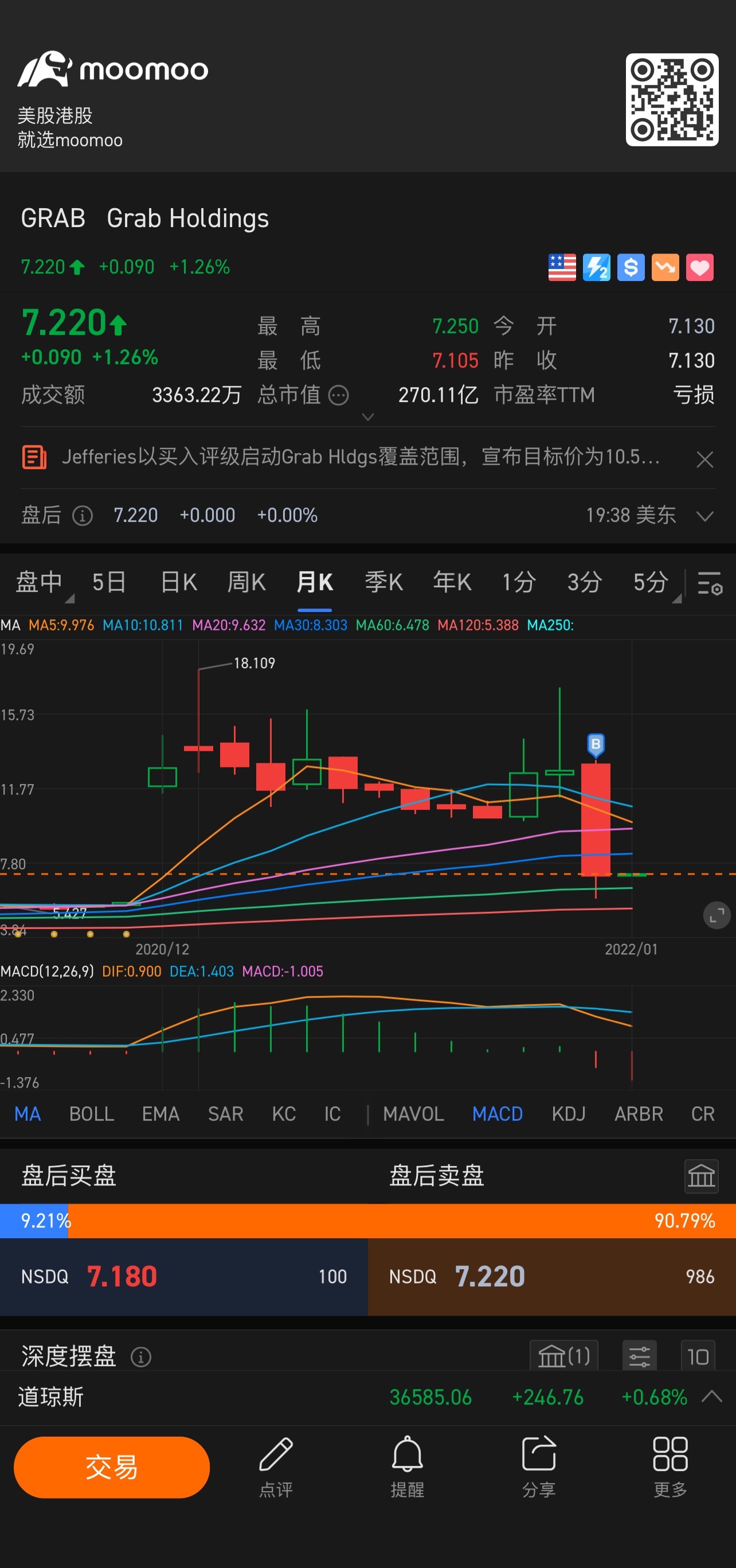Tap the NSDQ 7.220 ask row

pyautogui.click(x=551, y=1277)
